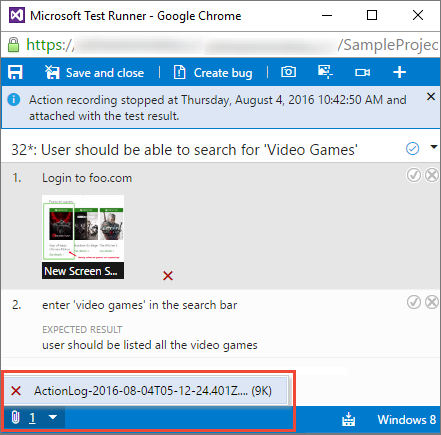Image resolution: width=441 pixels, height=435 pixels.
Task: Capture screenshot with camera icon
Action: tap(288, 72)
